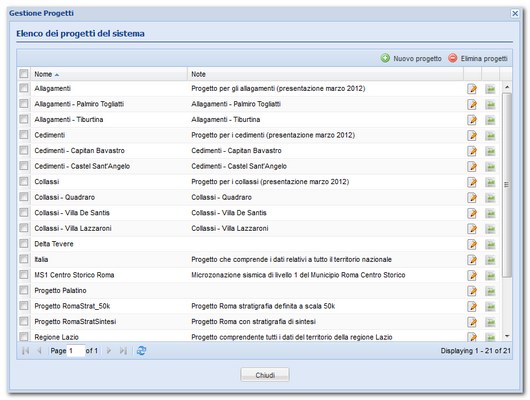The height and width of the screenshot is (400, 530).
Task: Click the vertical scrollbar thumb
Action: tap(507, 185)
